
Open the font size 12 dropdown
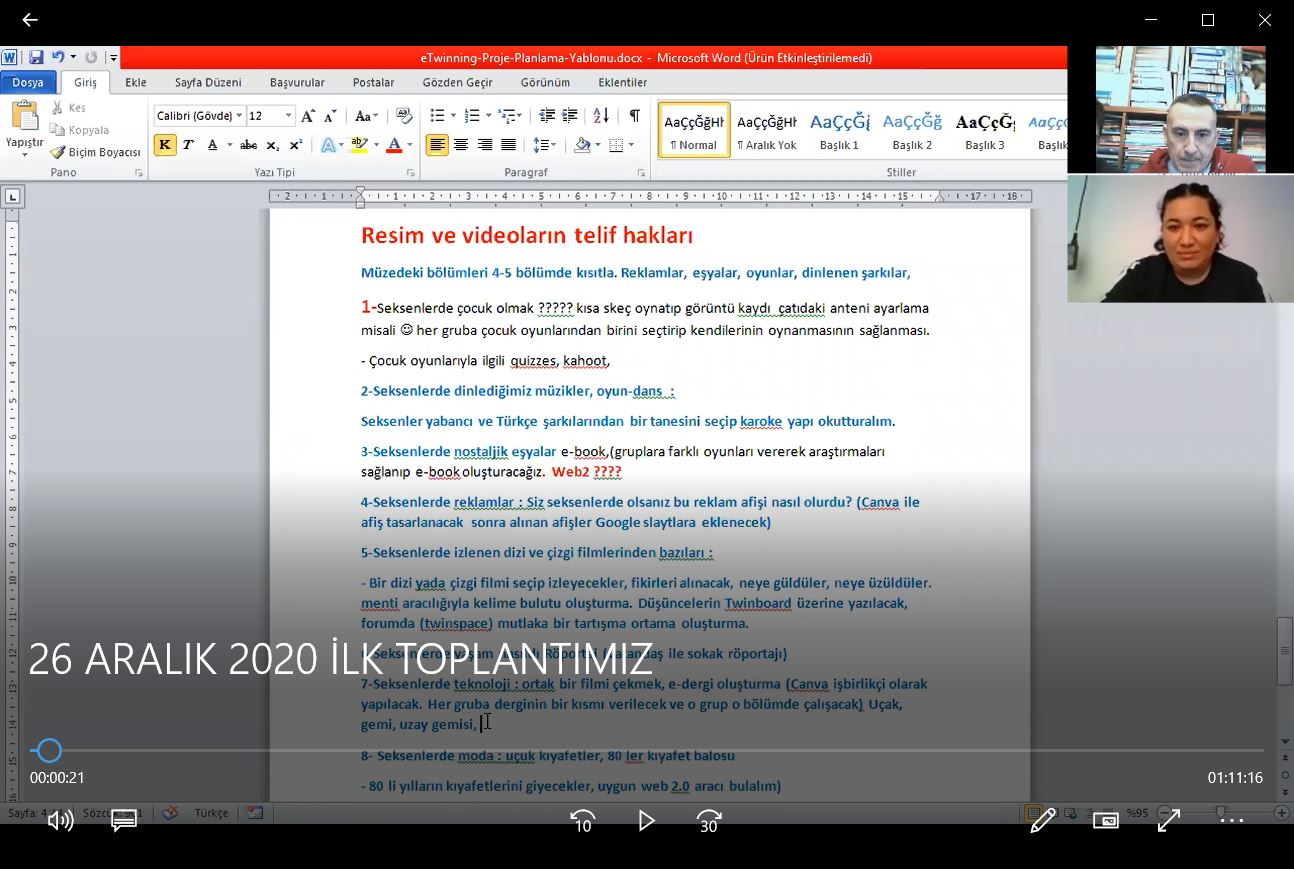pos(288,116)
